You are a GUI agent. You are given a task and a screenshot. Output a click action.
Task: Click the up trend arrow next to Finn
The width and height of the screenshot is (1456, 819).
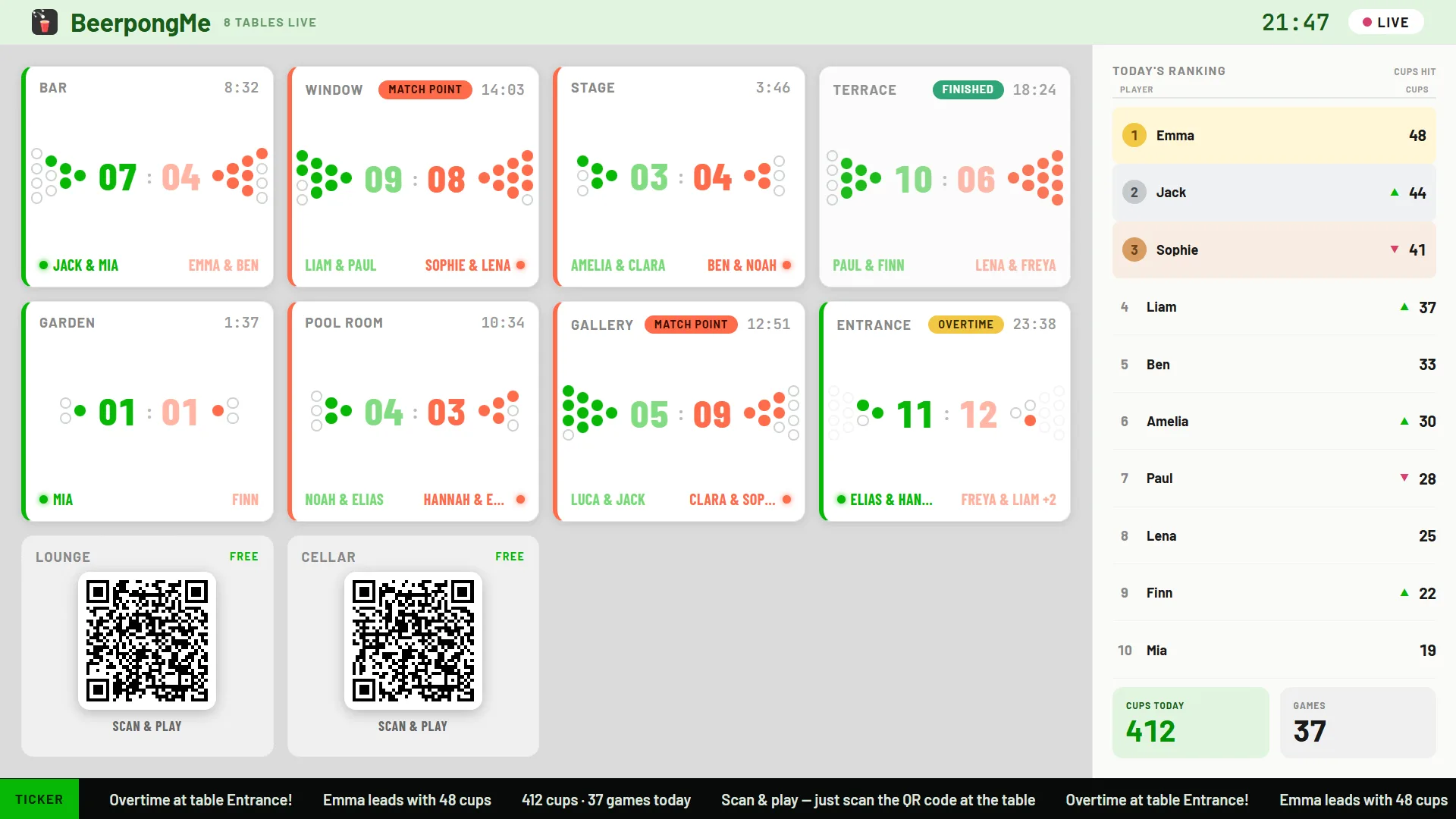click(1404, 593)
